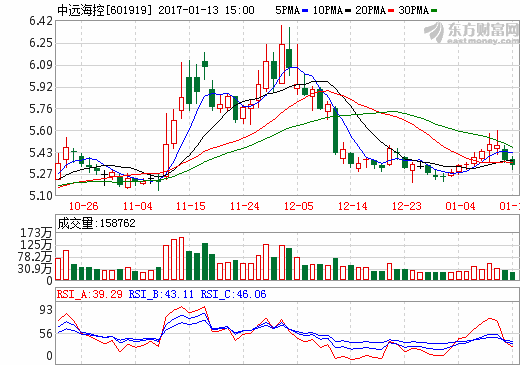Screen dimensions: 520x365
Task: Click the RSI_A:39.29 indicator label
Action: [x=90, y=294]
